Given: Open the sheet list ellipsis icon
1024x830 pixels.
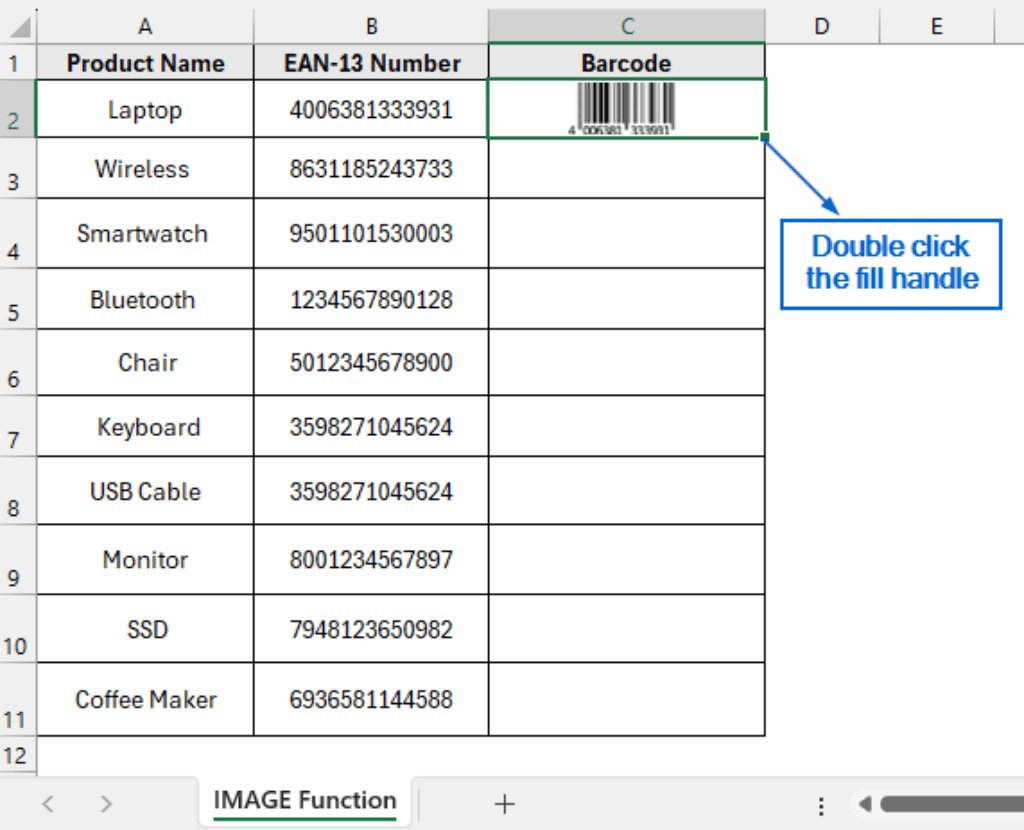Looking at the screenshot, I should tap(820, 803).
